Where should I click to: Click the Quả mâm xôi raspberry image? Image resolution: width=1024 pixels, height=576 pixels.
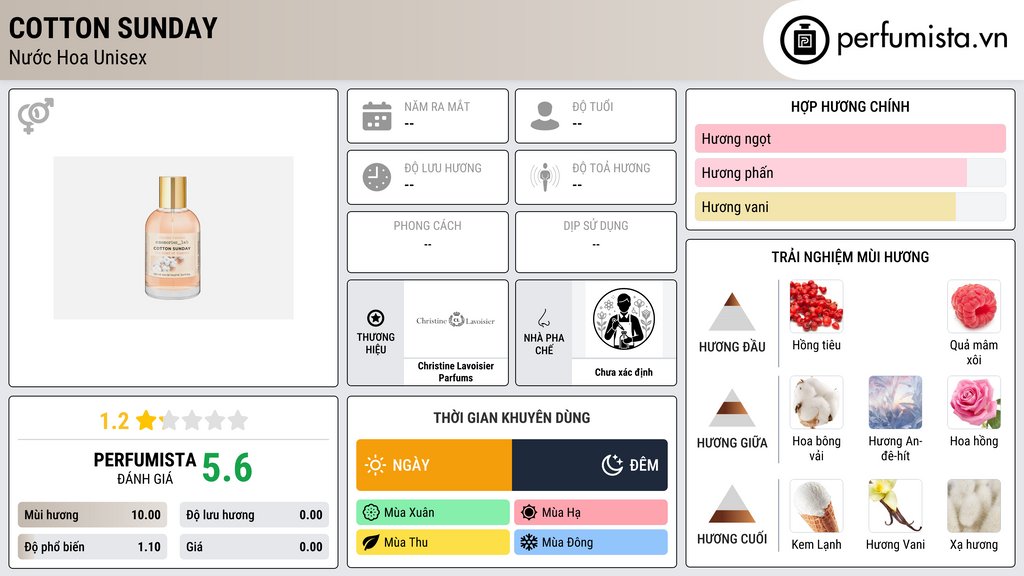[974, 306]
